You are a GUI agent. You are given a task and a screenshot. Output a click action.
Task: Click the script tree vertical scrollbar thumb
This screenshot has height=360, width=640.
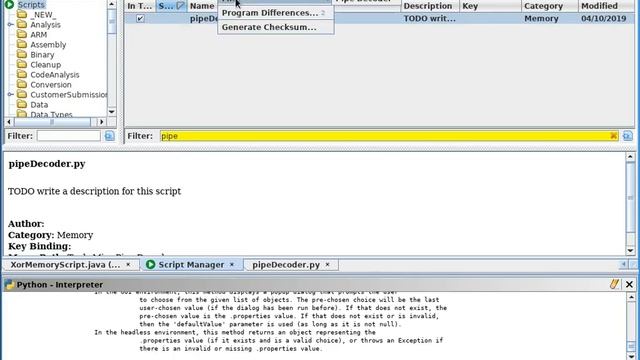point(112,21)
